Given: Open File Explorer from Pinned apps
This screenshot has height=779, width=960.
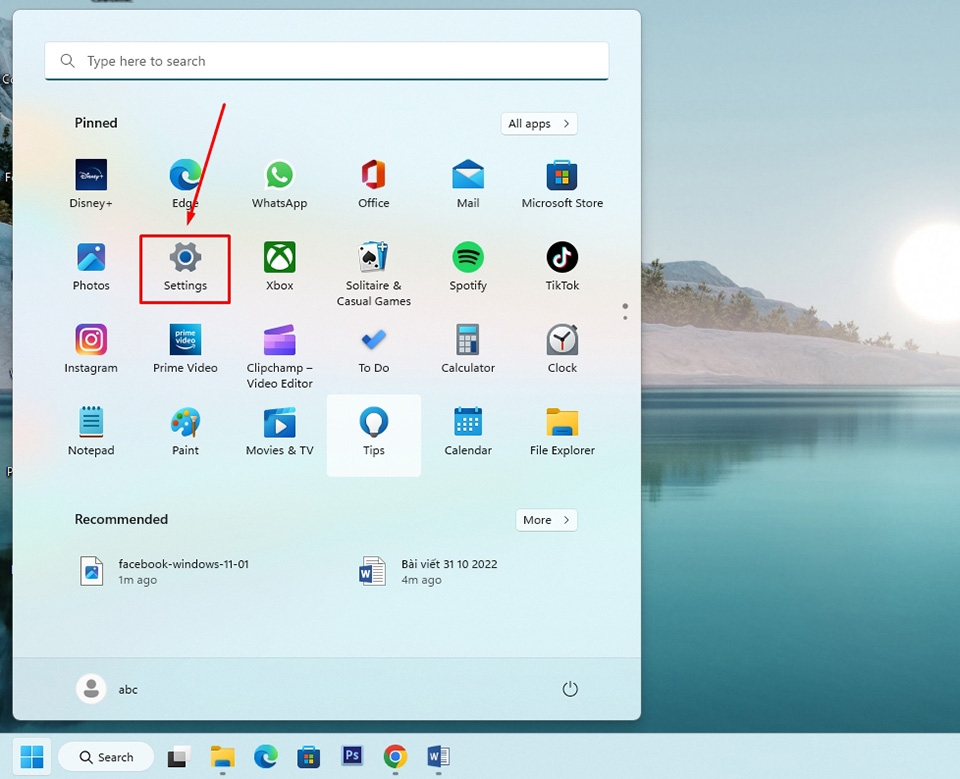Looking at the screenshot, I should pyautogui.click(x=562, y=432).
